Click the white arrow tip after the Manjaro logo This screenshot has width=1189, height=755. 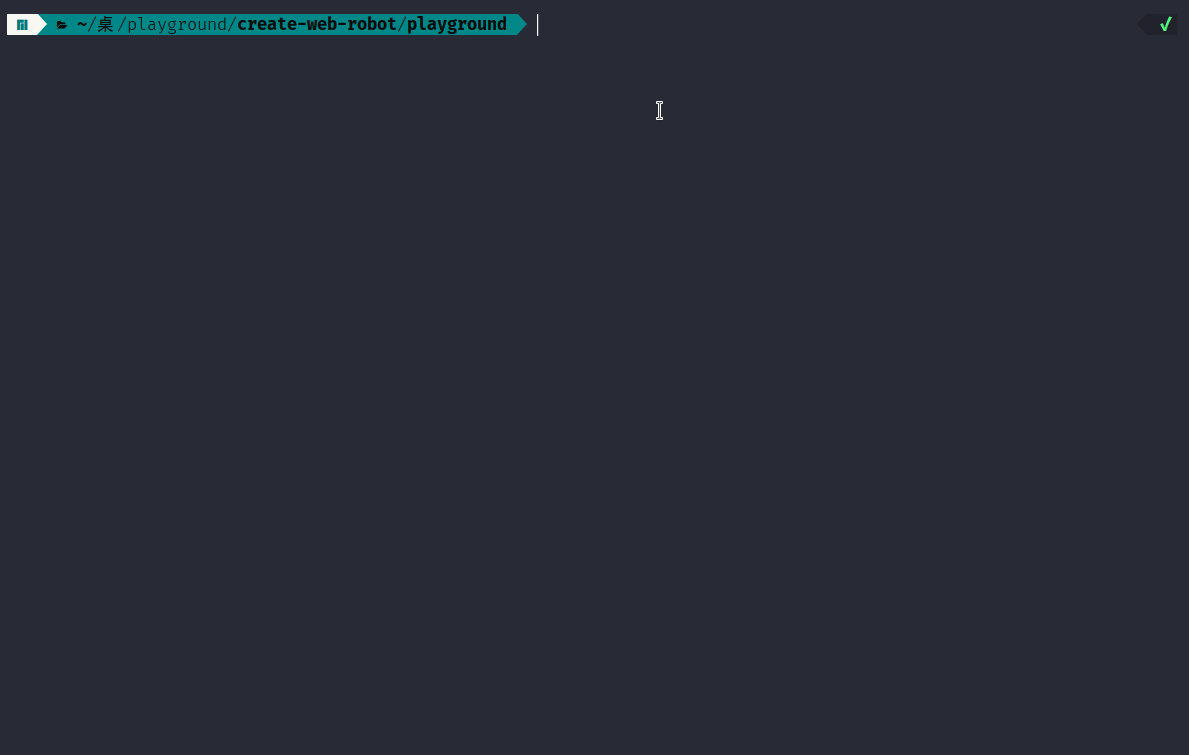42,24
